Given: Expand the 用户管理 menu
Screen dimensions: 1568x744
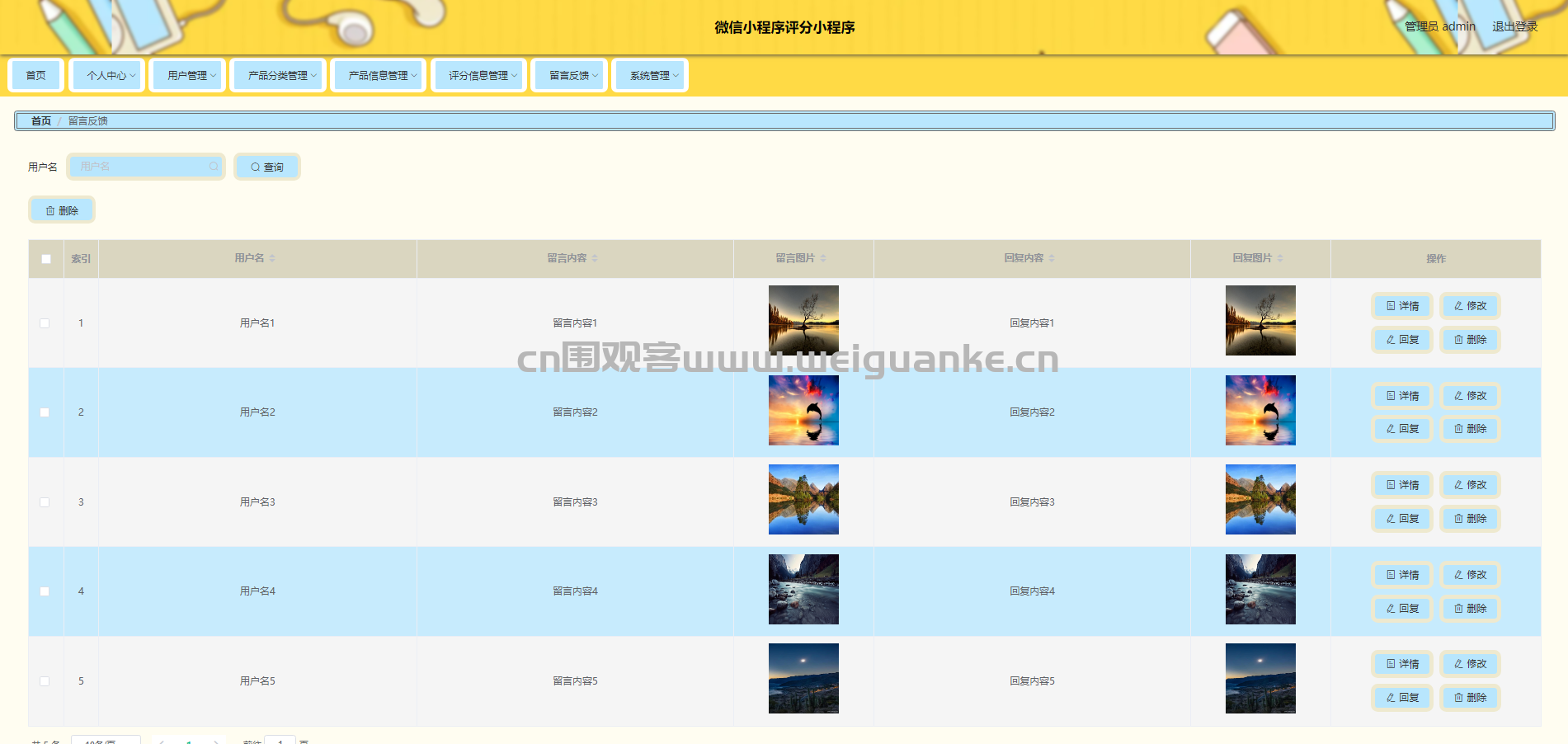Looking at the screenshot, I should point(187,75).
